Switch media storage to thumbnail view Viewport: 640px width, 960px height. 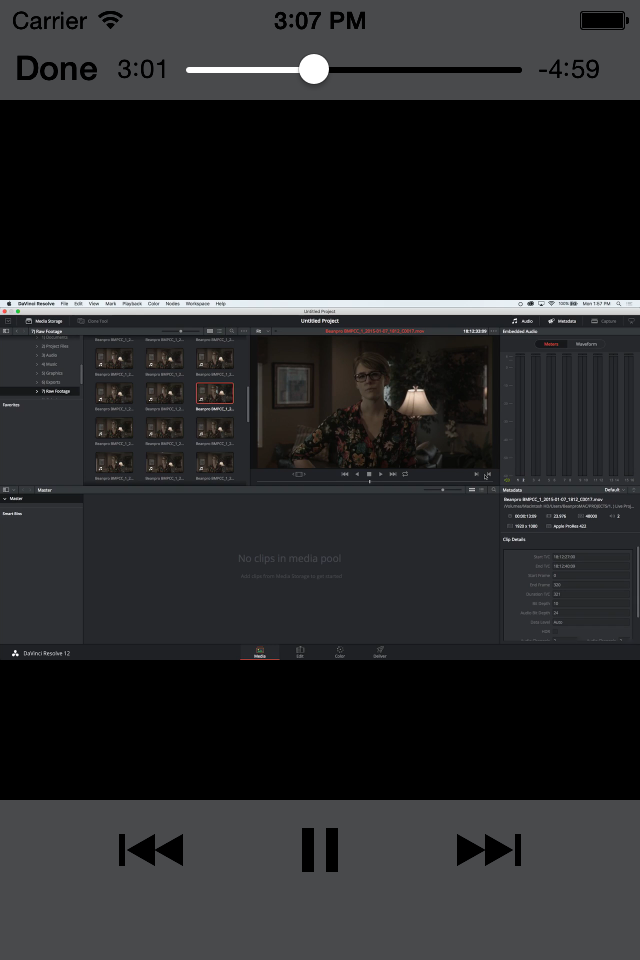point(209,331)
